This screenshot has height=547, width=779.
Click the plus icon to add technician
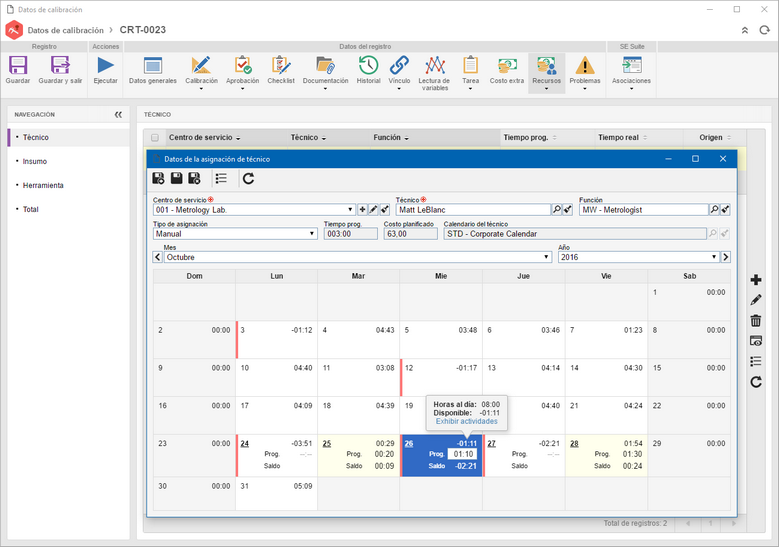click(x=756, y=280)
